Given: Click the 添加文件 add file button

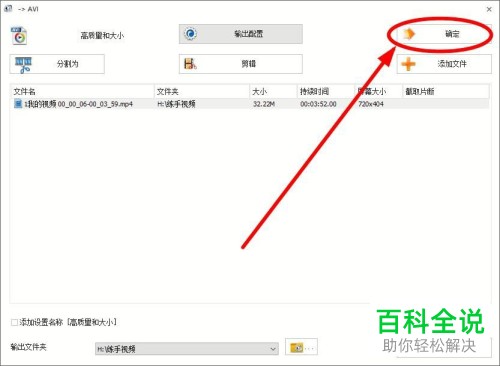Looking at the screenshot, I should 444,64.
